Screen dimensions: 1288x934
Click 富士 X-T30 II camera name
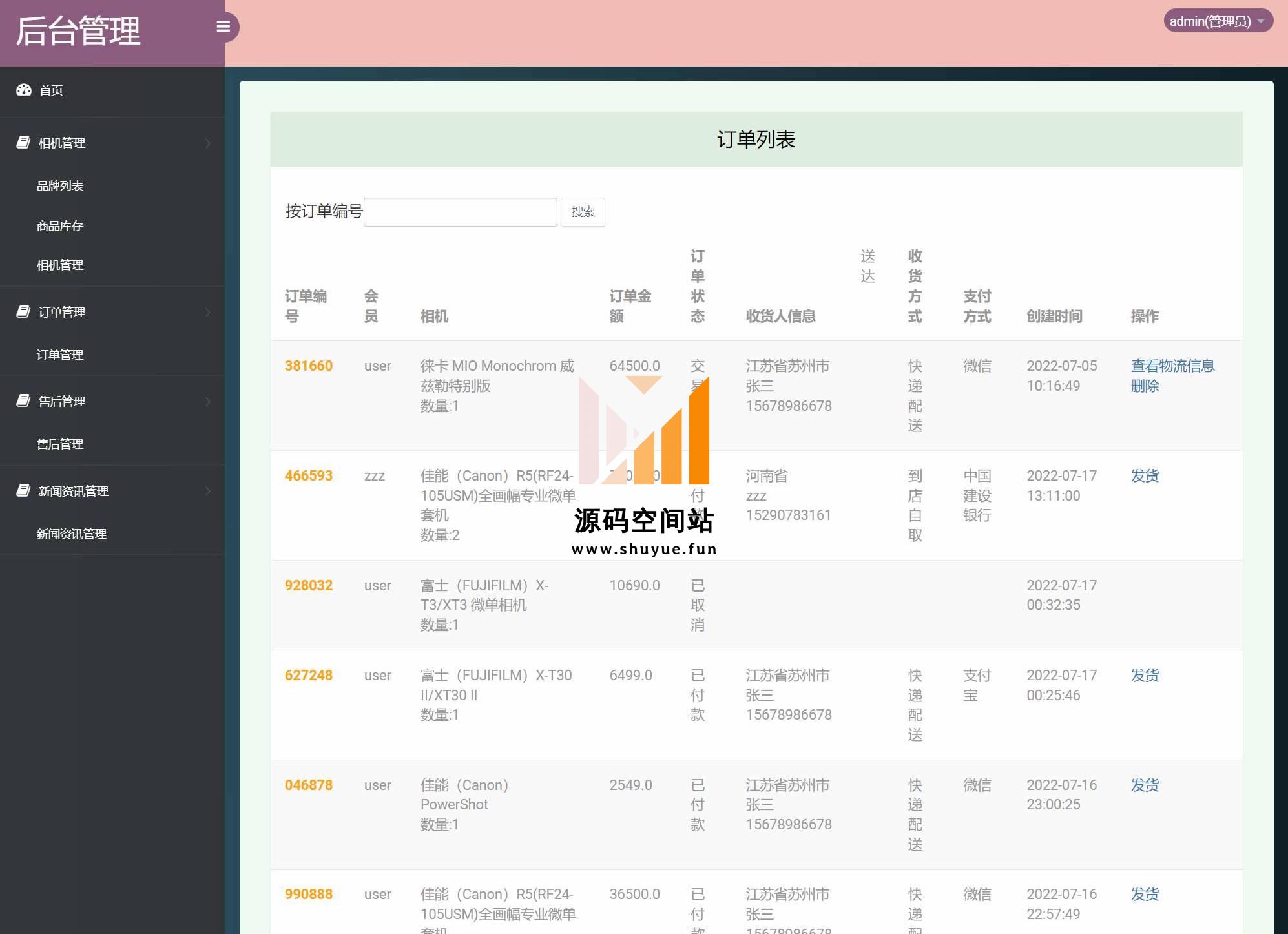(x=496, y=685)
